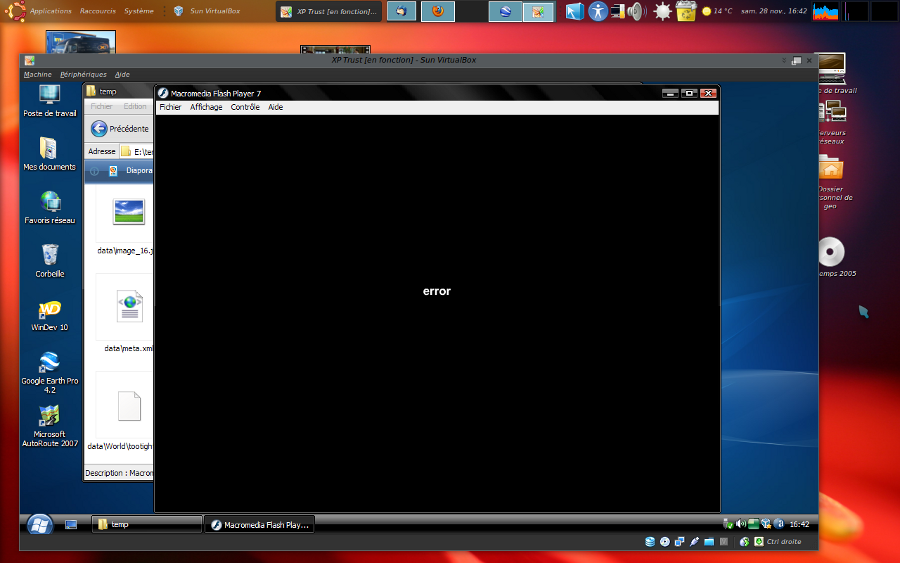Open the Favoris réseau desktop icon

pyautogui.click(x=49, y=202)
